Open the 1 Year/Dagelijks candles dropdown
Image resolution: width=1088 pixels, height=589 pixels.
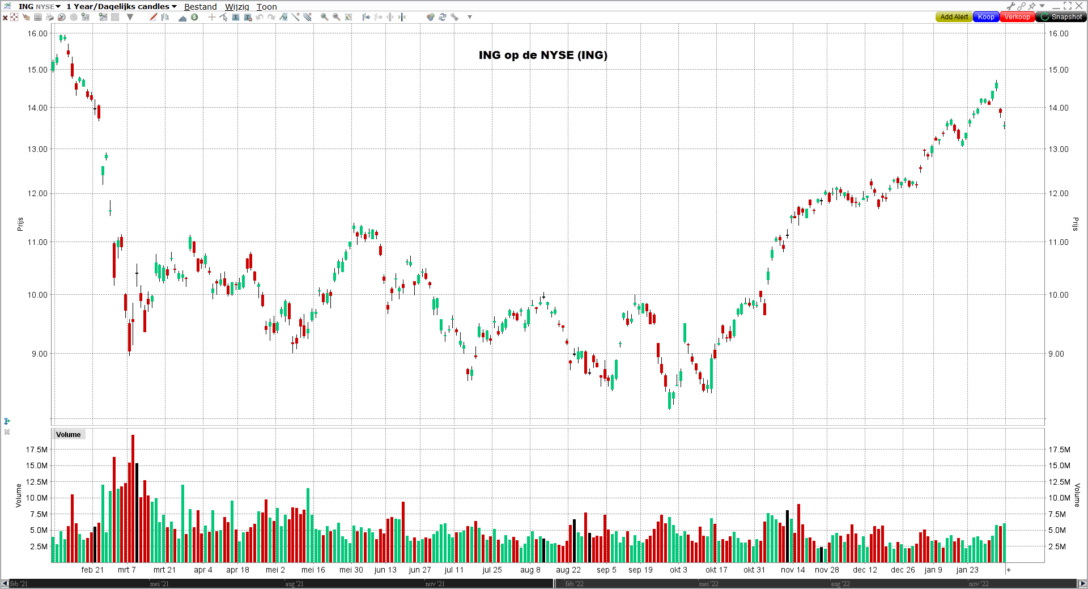pos(121,6)
